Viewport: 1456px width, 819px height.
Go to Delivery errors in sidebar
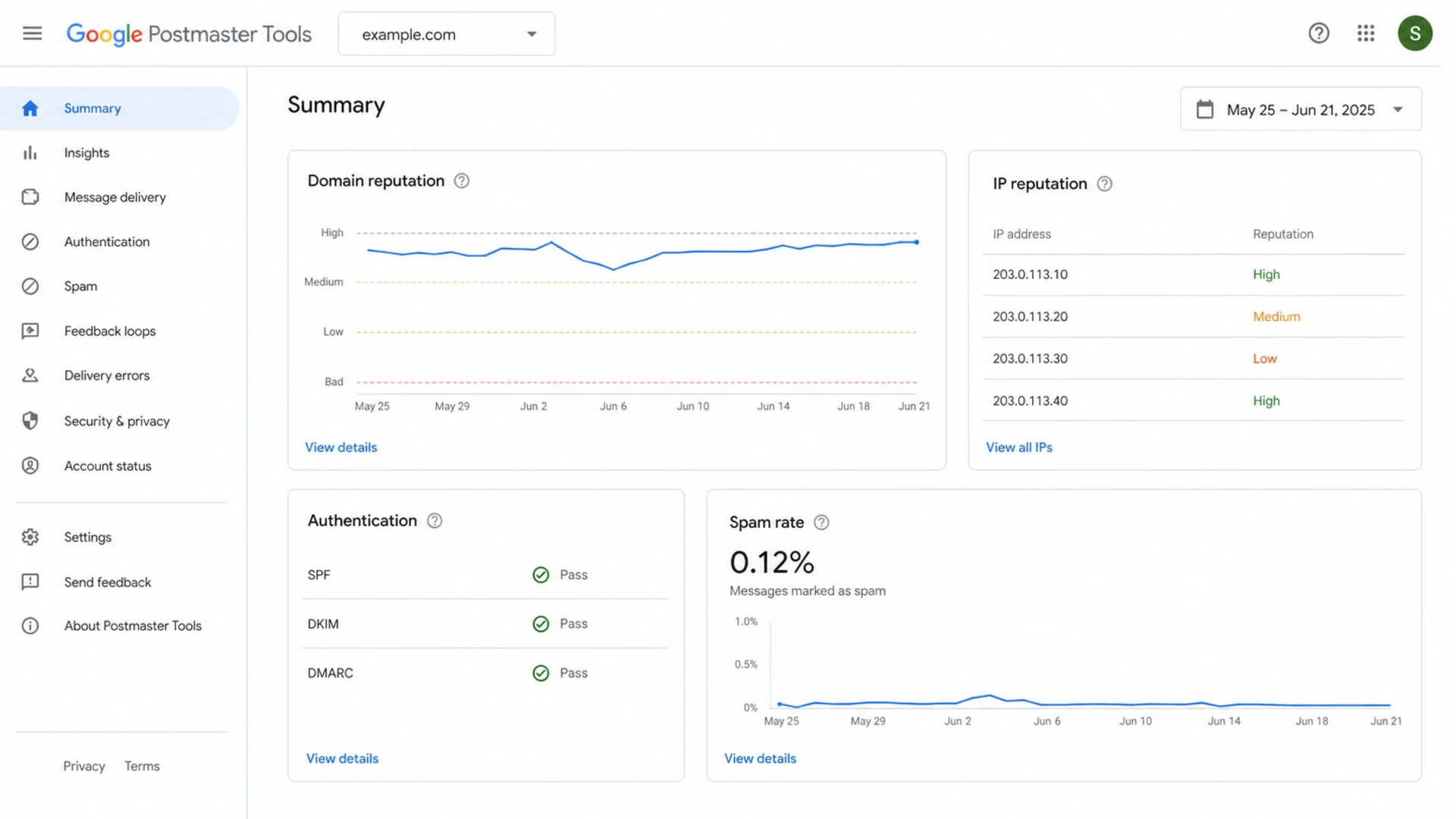[x=119, y=376]
